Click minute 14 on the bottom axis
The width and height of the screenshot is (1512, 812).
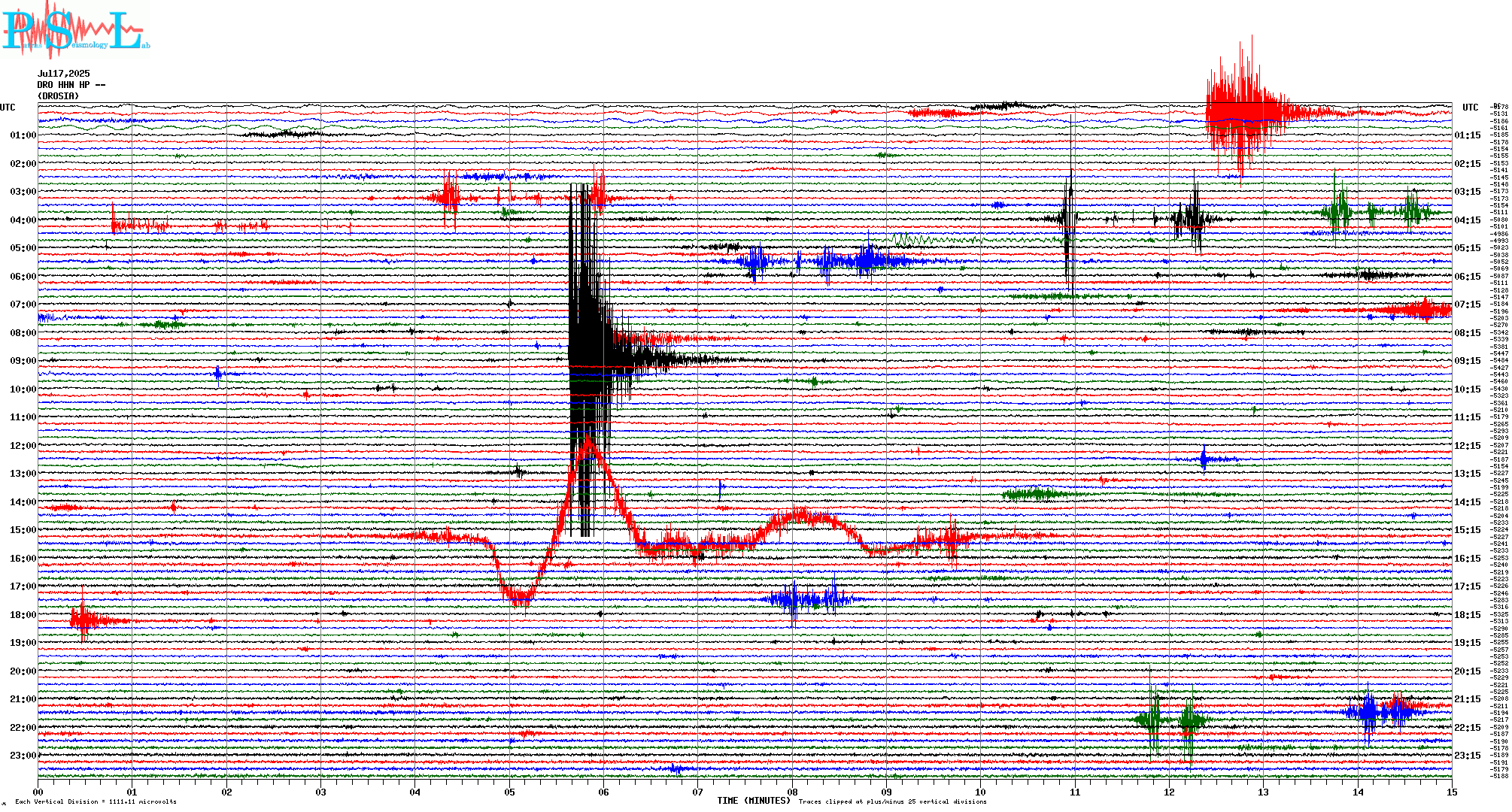[1358, 792]
